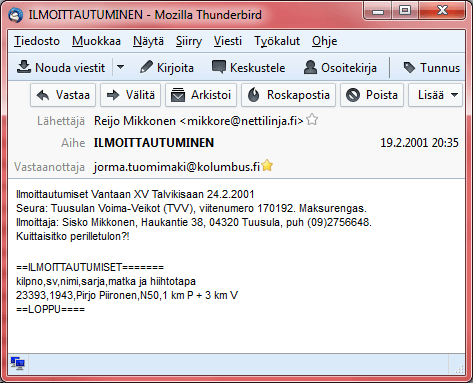Click the Thunderbird logo in title bar
Image resolution: width=473 pixels, height=383 pixels.
coord(16,15)
